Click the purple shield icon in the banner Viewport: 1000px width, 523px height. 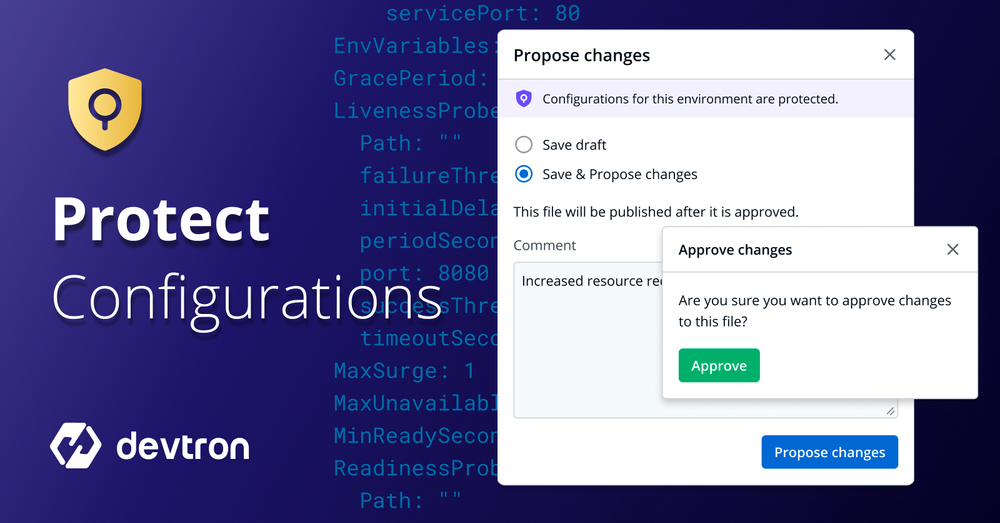coord(523,99)
